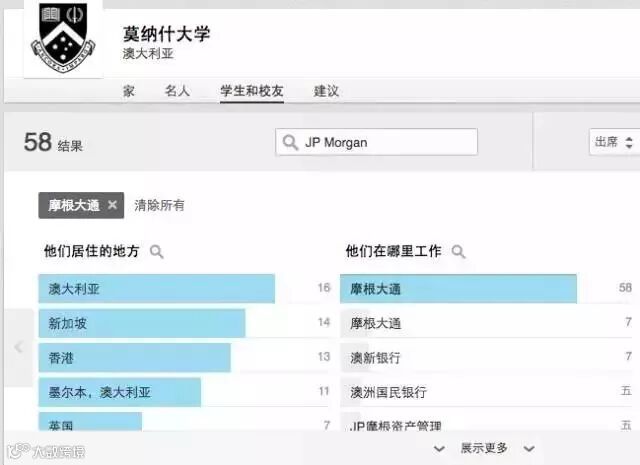Search within 他们居住的地方 using magnifier icon
Image resolution: width=640 pixels, height=465 pixels.
[x=157, y=251]
